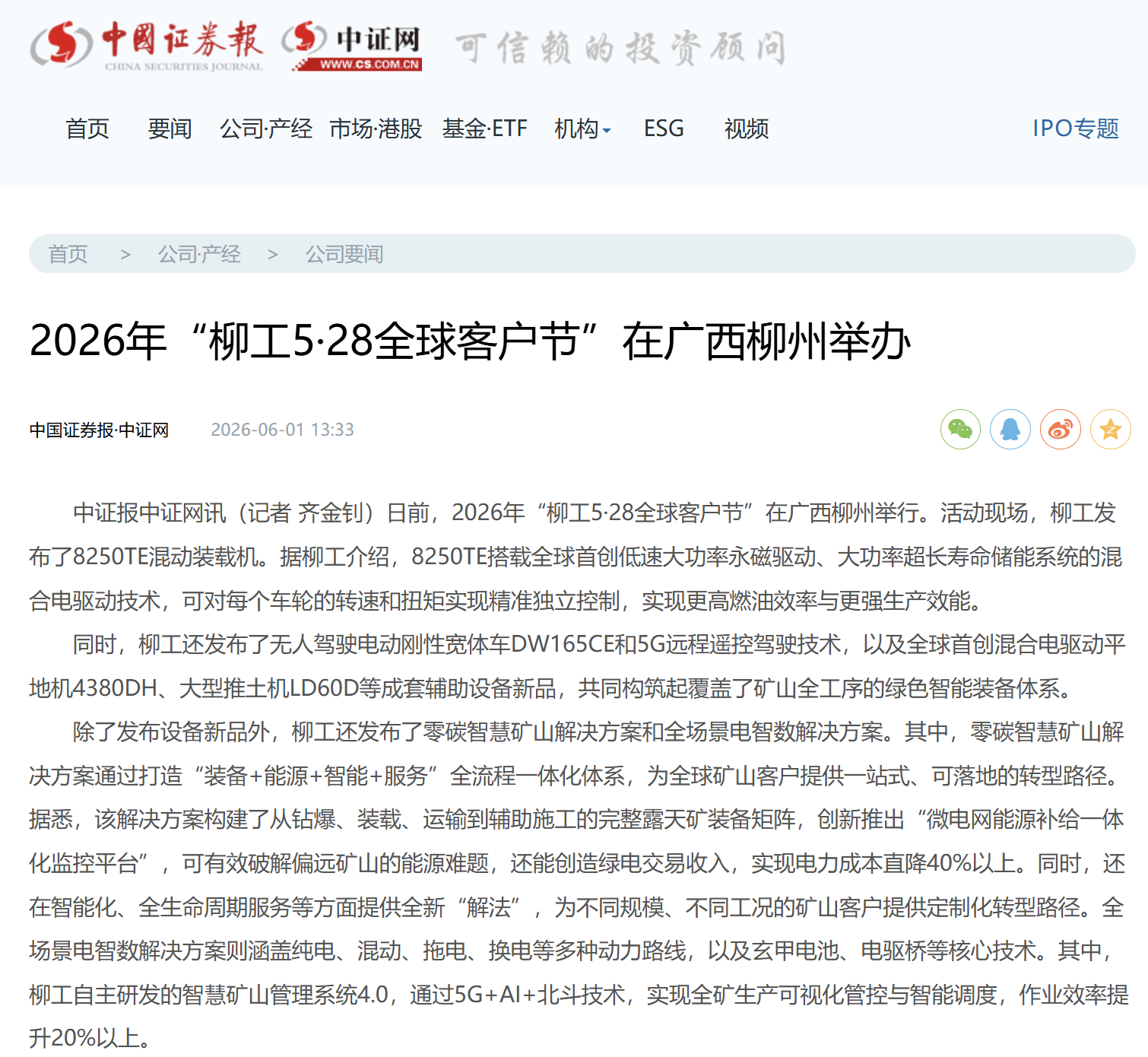Click 首页 in the breadcrumb
This screenshot has width=1148, height=1057.
68,254
